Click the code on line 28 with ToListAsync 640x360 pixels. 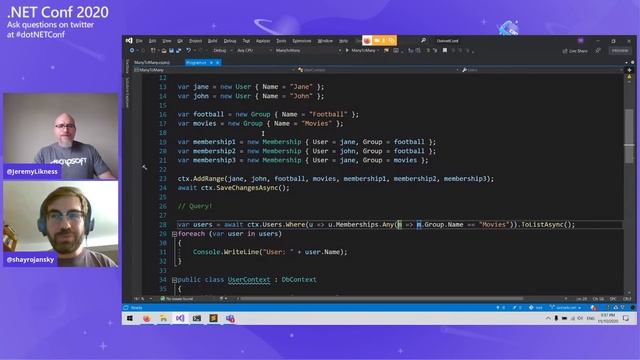[376, 224]
